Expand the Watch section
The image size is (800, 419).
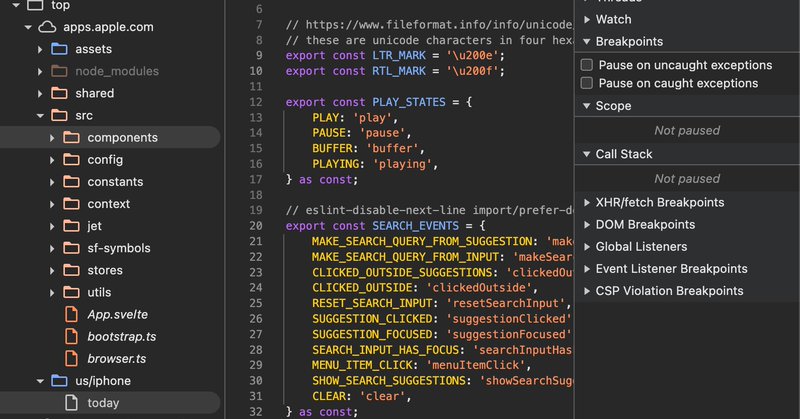587,19
